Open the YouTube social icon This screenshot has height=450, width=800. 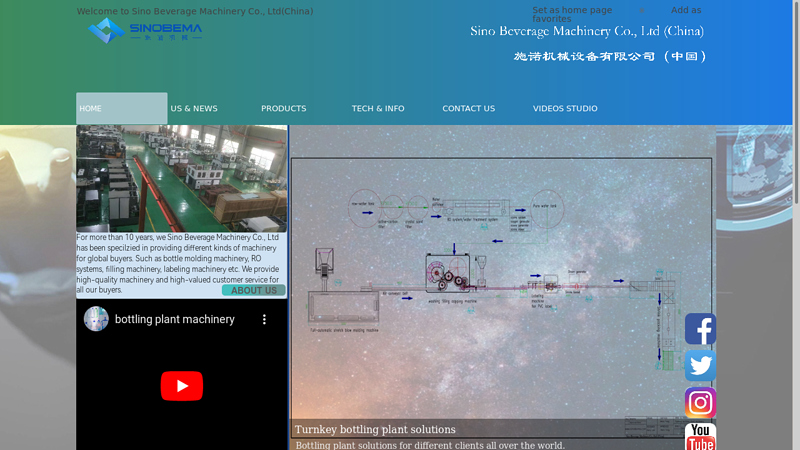[700, 437]
